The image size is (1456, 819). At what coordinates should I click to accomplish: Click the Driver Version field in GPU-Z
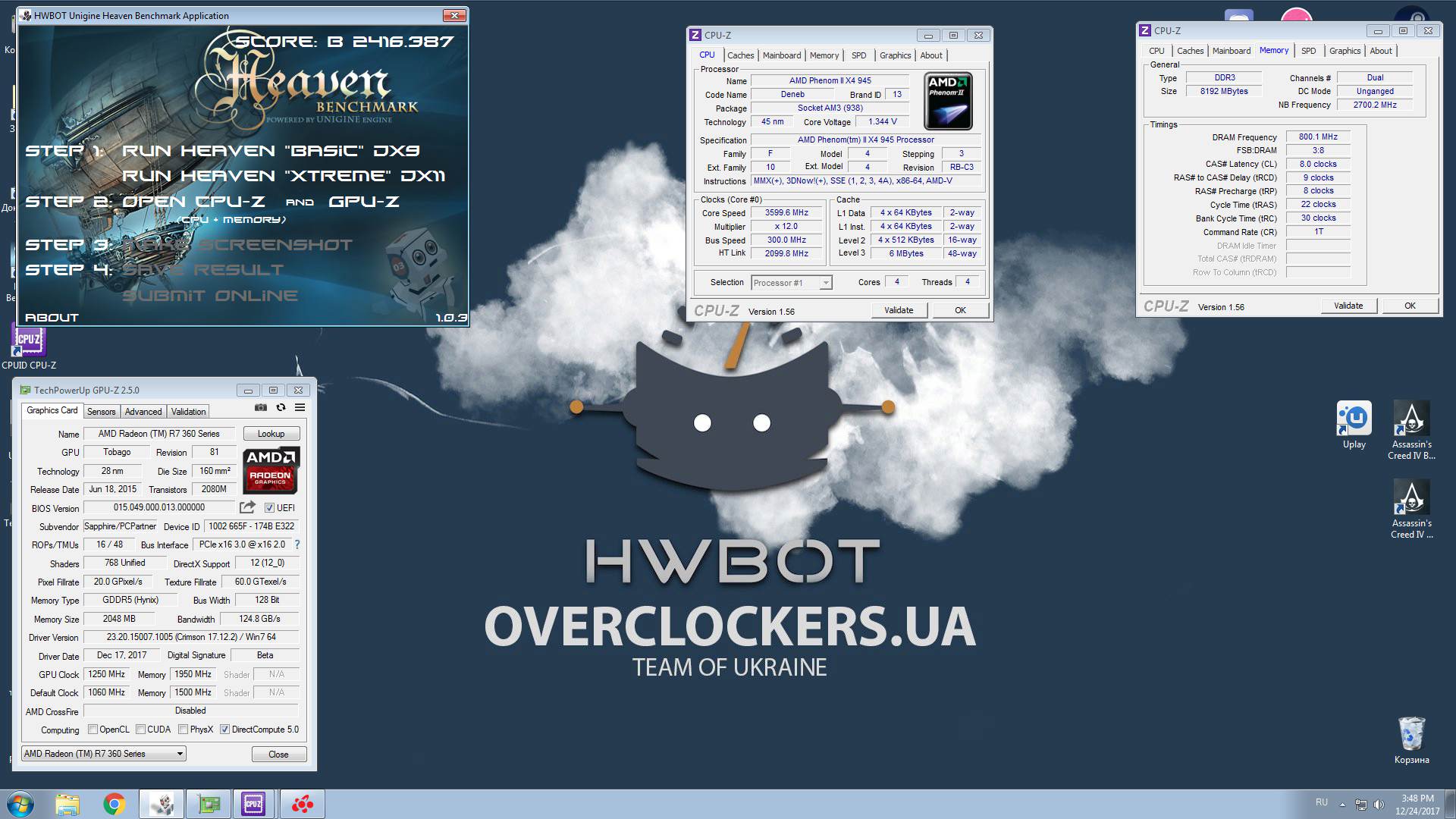coord(191,637)
